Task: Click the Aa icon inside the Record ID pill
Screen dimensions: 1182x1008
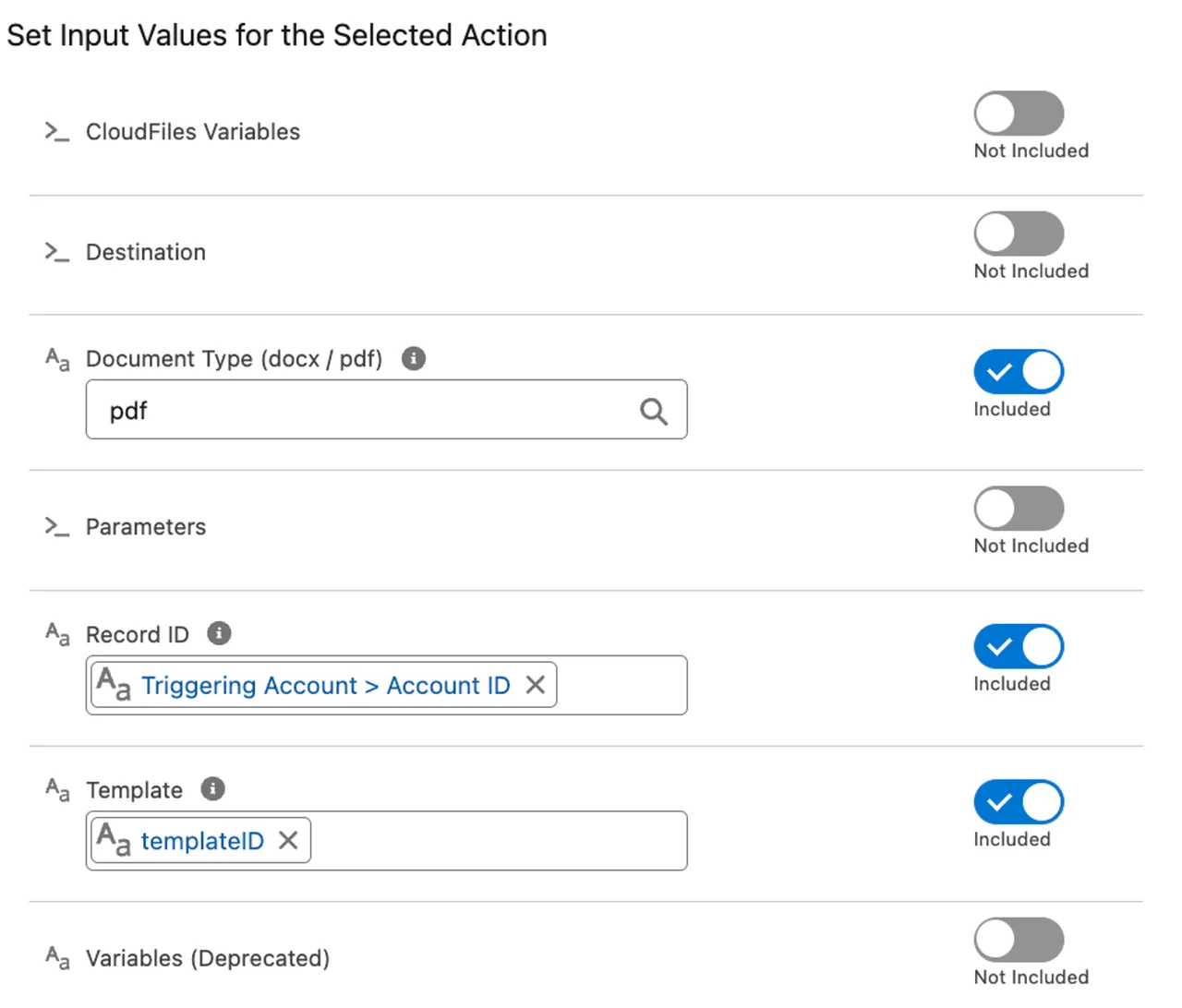Action: (x=113, y=685)
